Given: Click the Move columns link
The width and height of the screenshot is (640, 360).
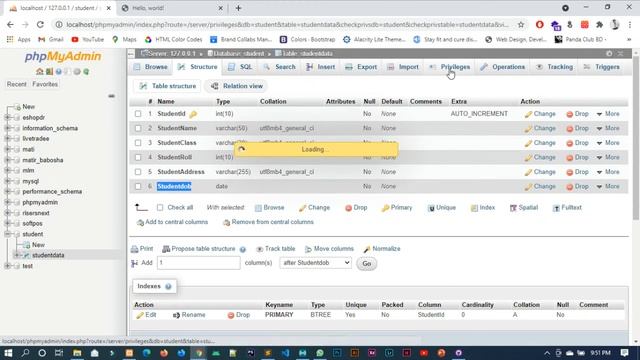Looking at the screenshot, I should (x=329, y=249).
